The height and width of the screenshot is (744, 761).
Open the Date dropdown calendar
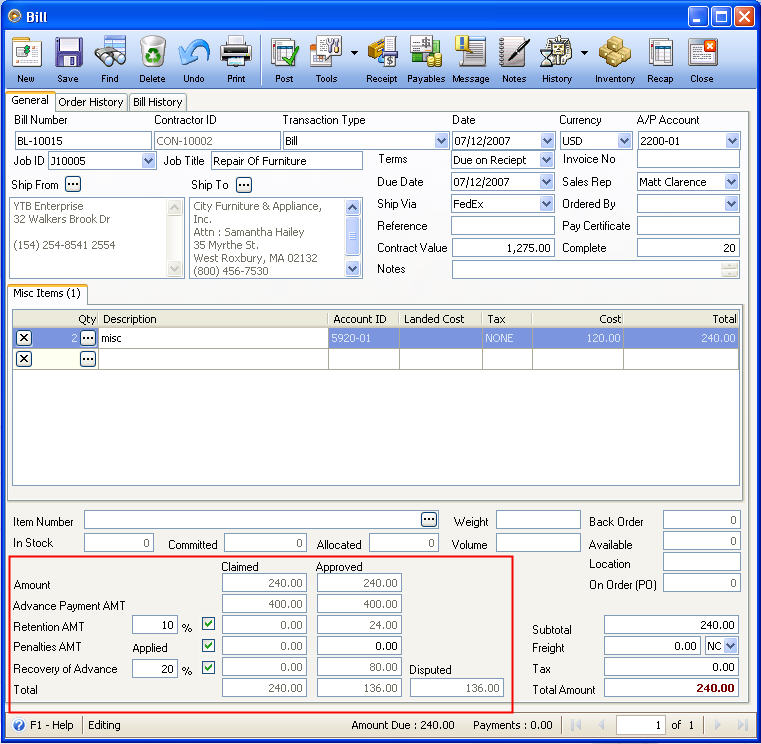(x=547, y=141)
